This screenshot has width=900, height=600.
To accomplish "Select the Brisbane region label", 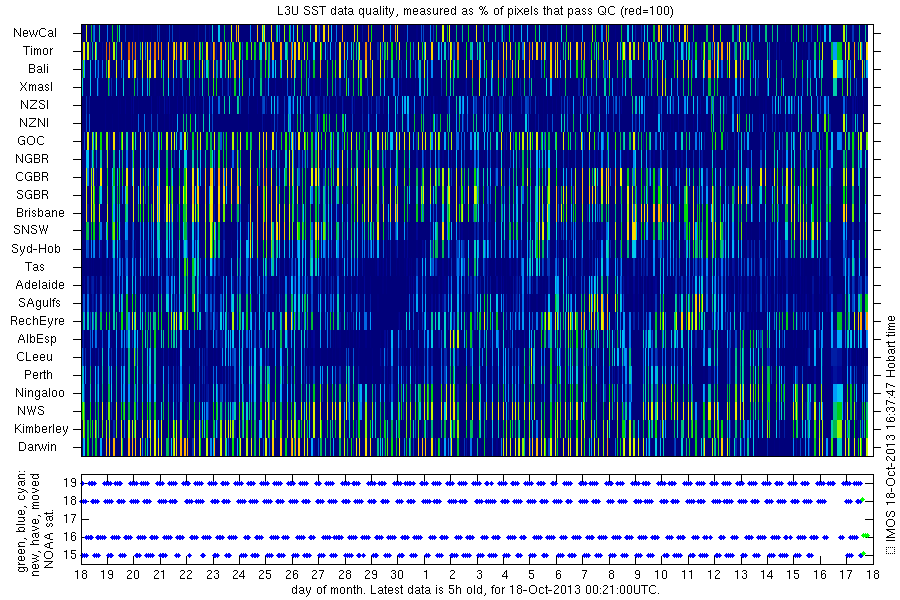I will point(40,212).
